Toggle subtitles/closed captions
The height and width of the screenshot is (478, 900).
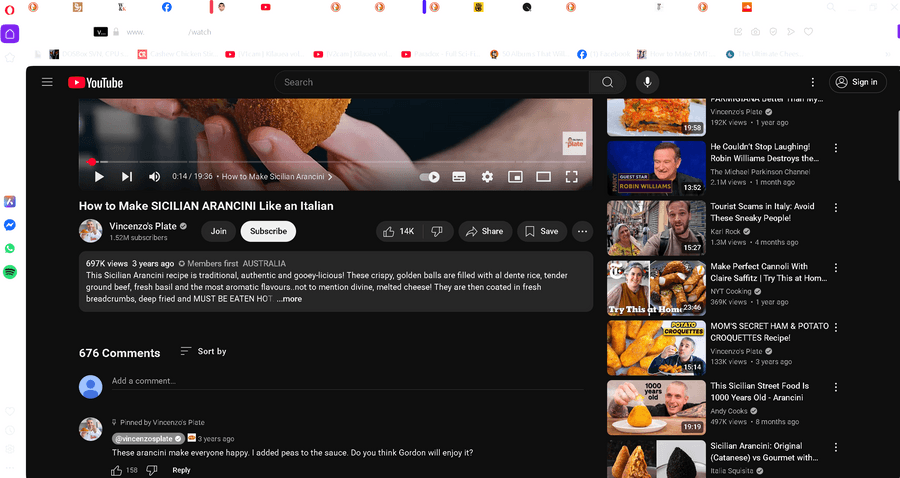tap(459, 177)
